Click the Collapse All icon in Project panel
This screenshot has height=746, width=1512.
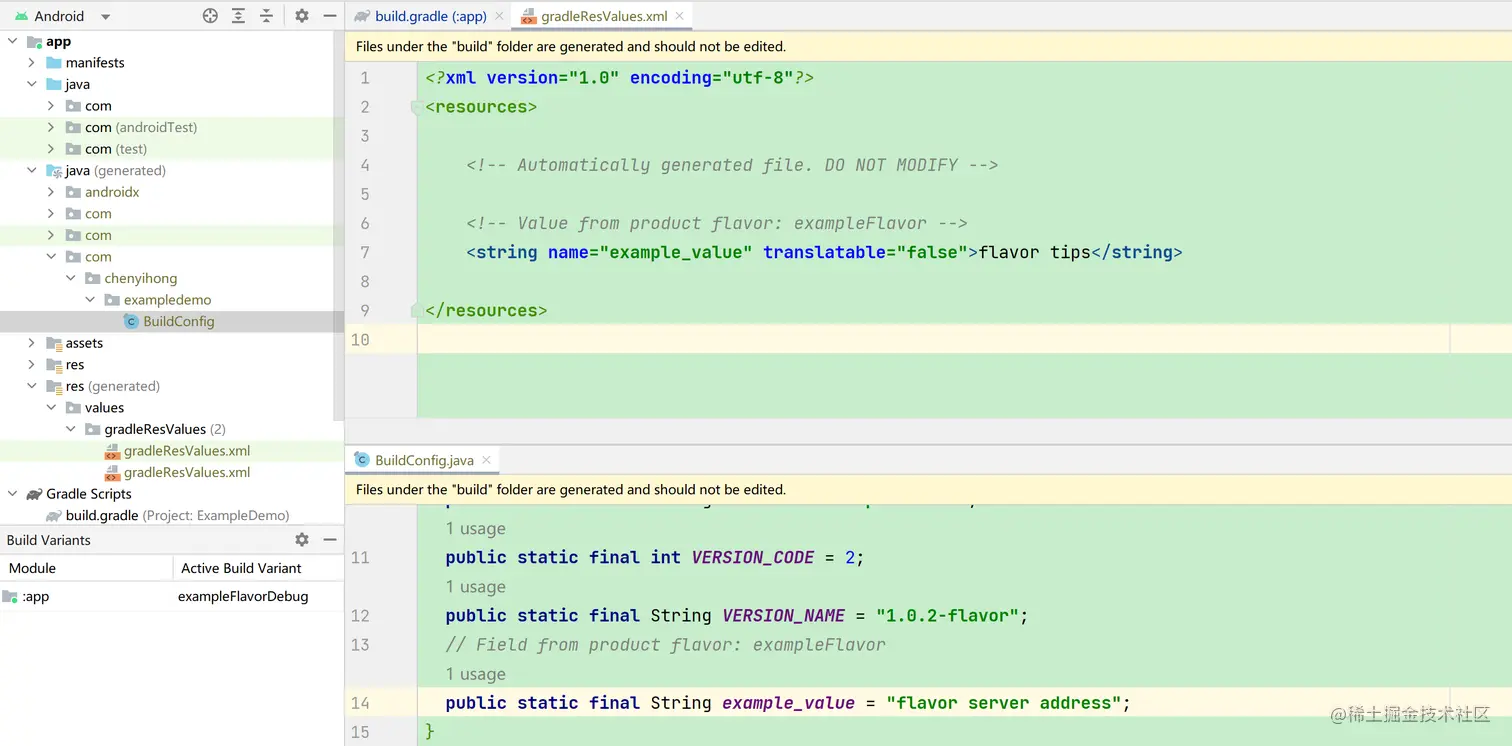click(266, 16)
